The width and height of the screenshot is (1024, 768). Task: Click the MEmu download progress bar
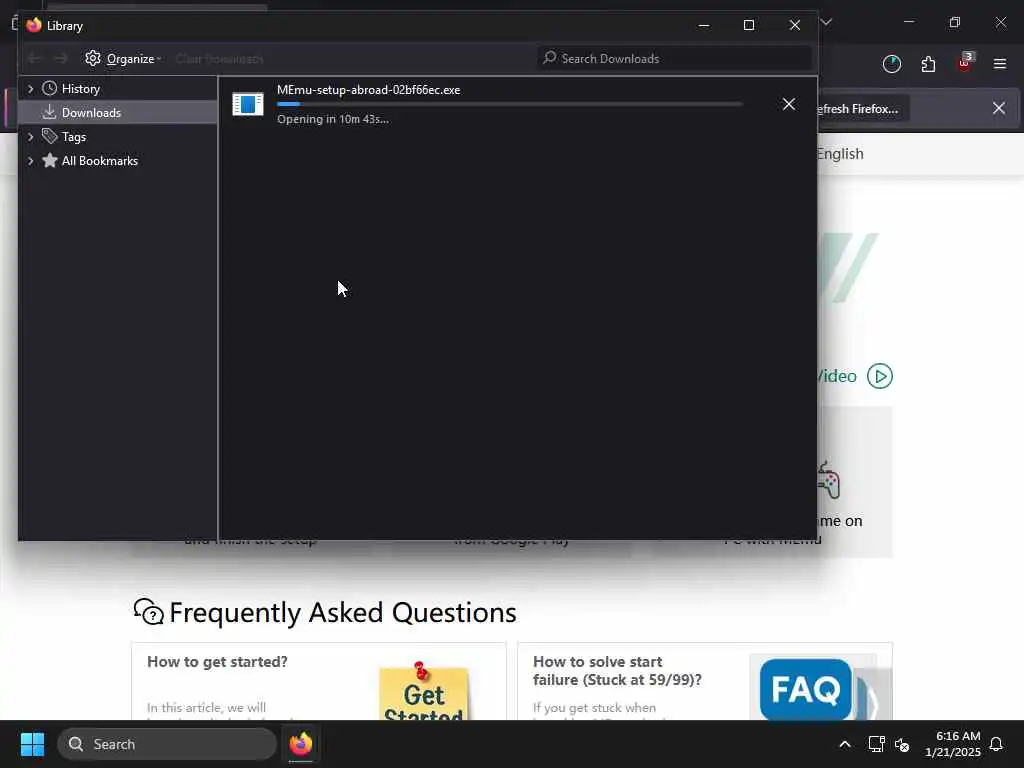(510, 104)
